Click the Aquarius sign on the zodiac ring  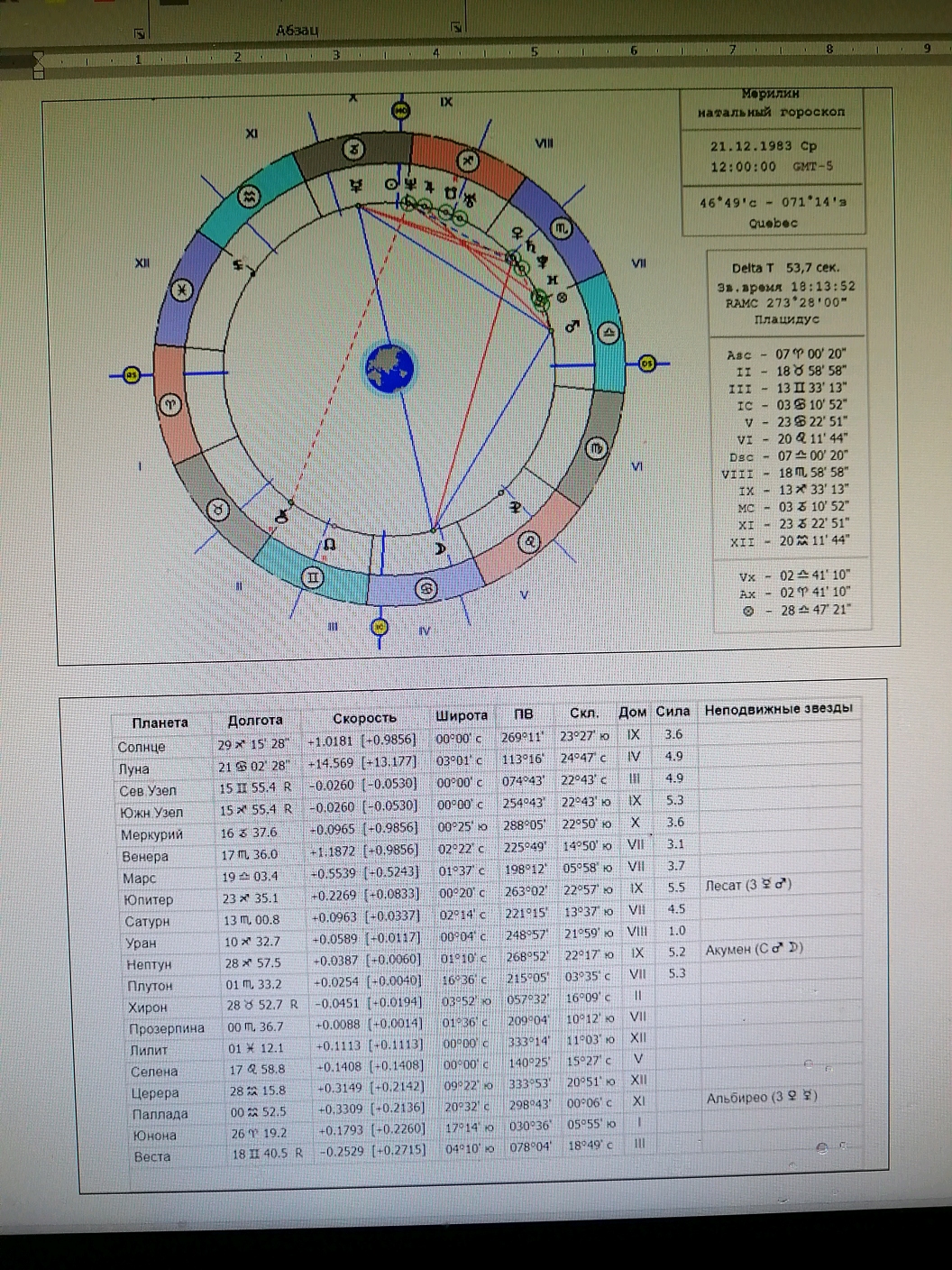pyautogui.click(x=250, y=196)
